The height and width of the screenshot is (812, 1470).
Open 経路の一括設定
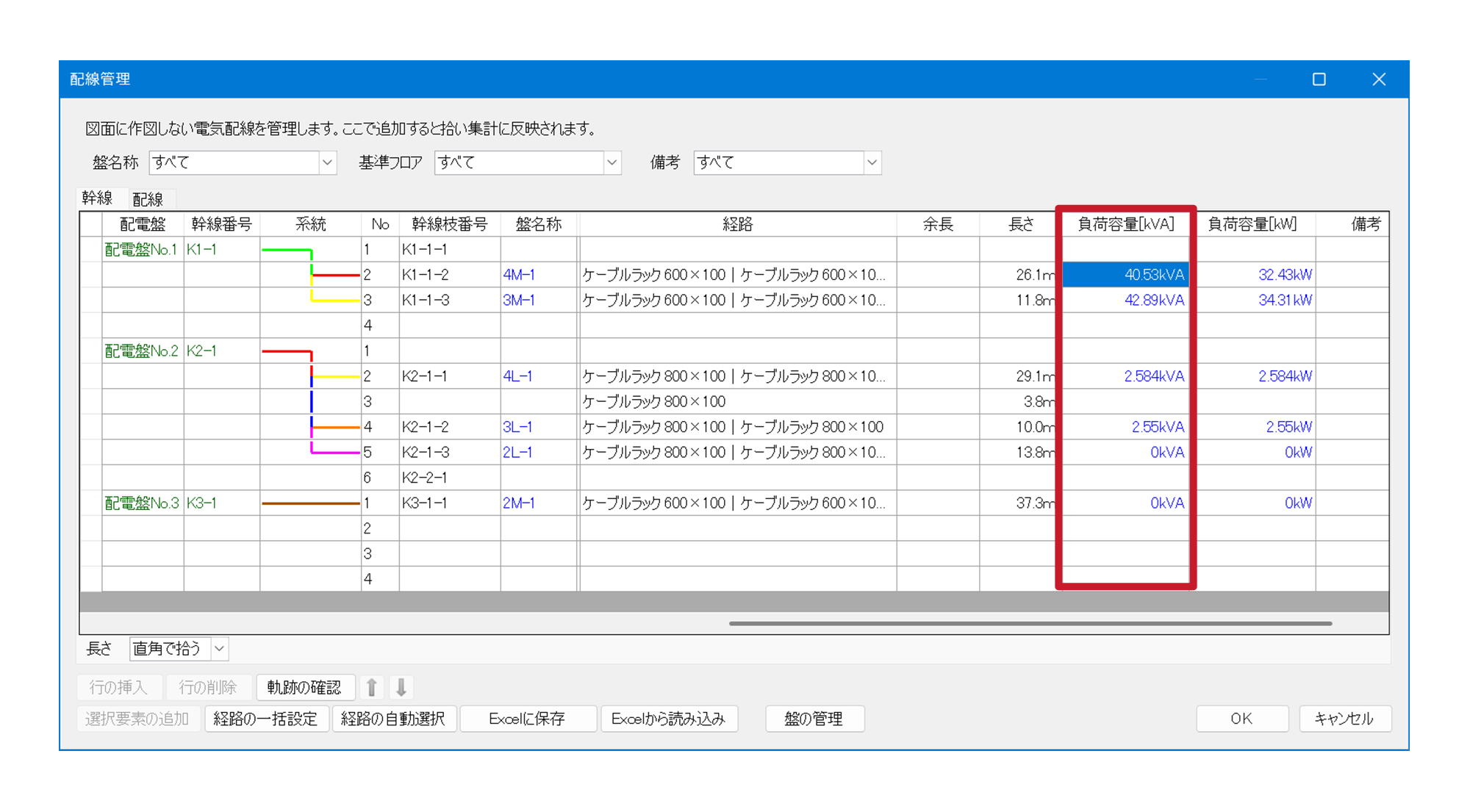266,719
